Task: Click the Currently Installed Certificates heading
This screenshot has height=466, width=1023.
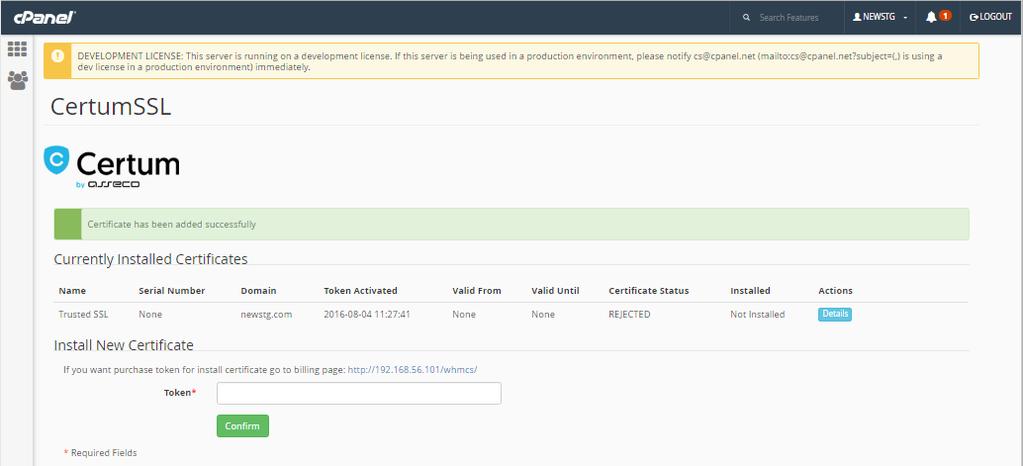Action: pos(151,259)
